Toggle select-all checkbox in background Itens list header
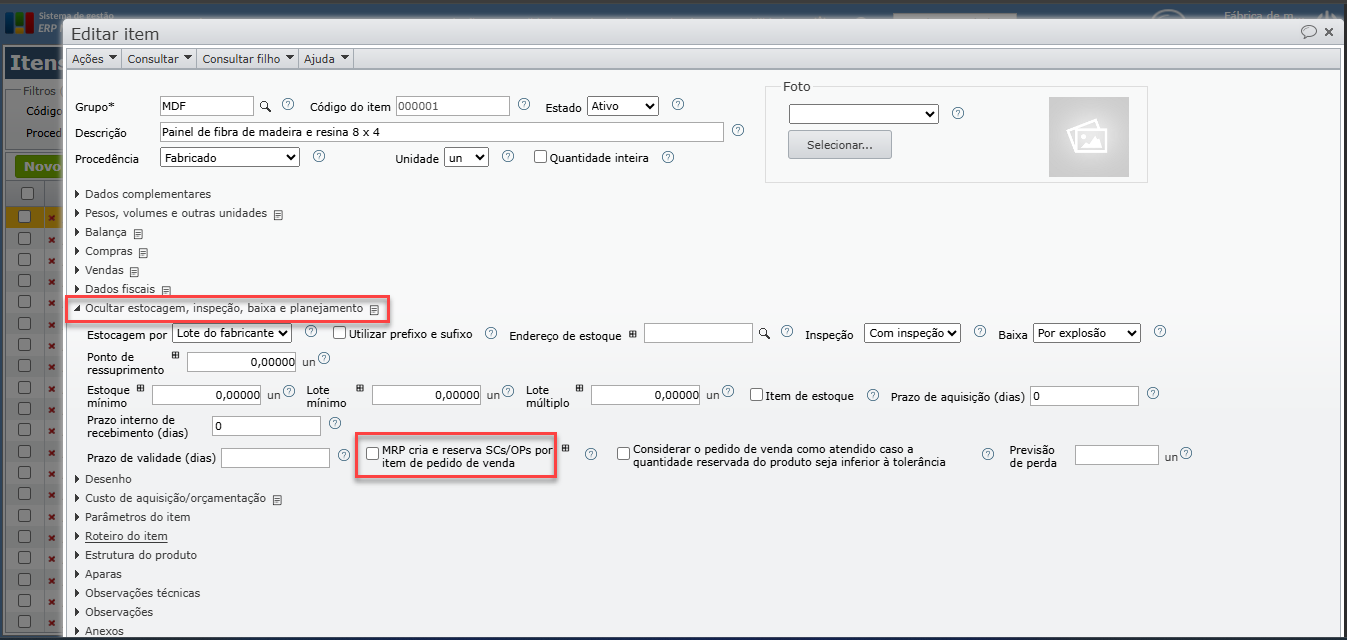1347x640 pixels. pos(27,193)
